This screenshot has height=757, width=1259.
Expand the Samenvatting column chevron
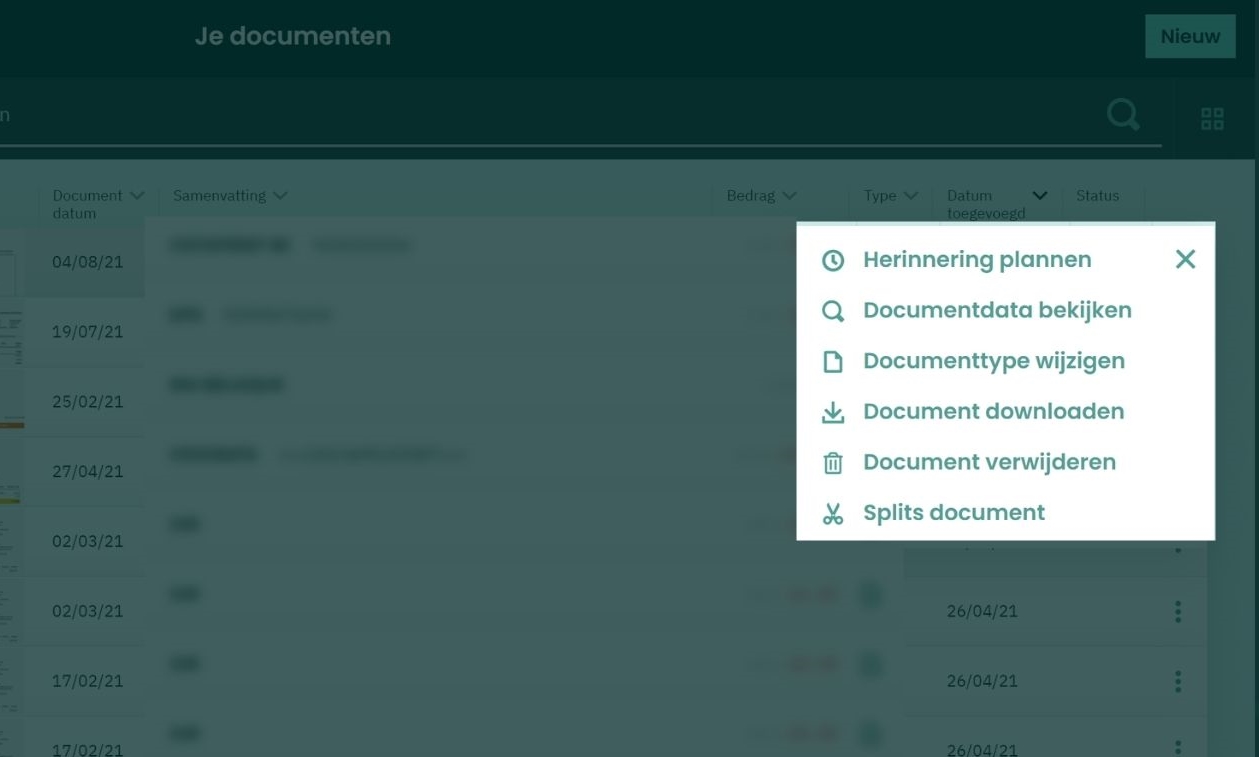(280, 195)
